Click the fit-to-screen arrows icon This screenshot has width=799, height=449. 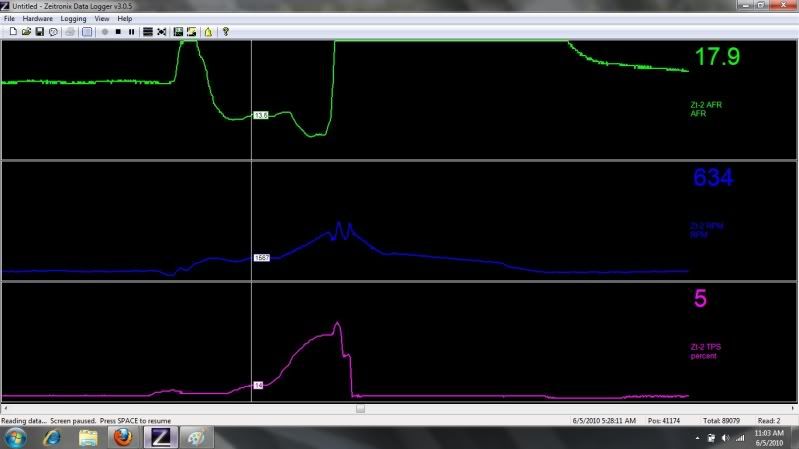tap(162, 32)
